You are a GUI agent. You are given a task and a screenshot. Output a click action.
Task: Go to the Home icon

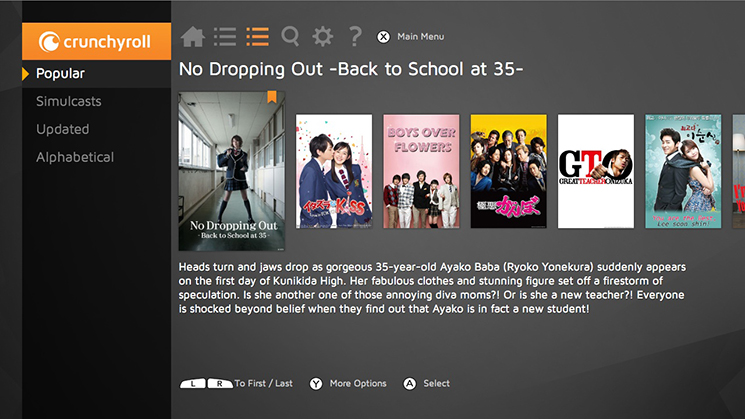coord(192,37)
